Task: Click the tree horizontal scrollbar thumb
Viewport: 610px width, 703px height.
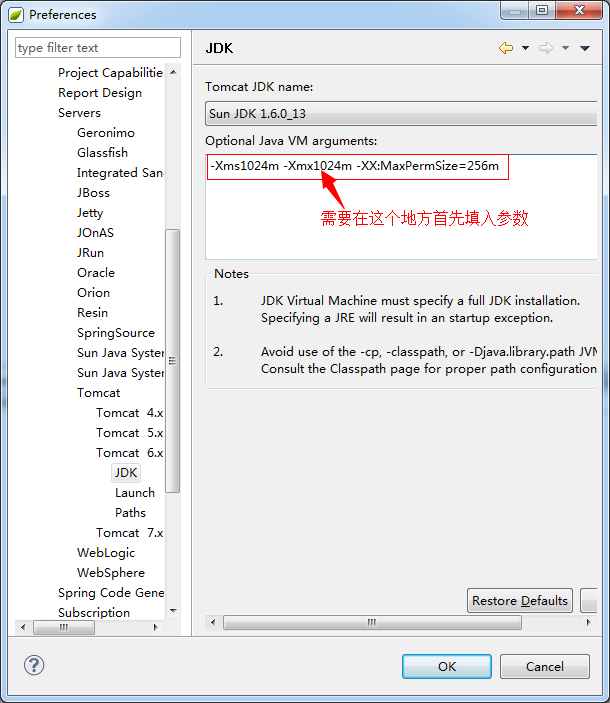Action: point(64,627)
